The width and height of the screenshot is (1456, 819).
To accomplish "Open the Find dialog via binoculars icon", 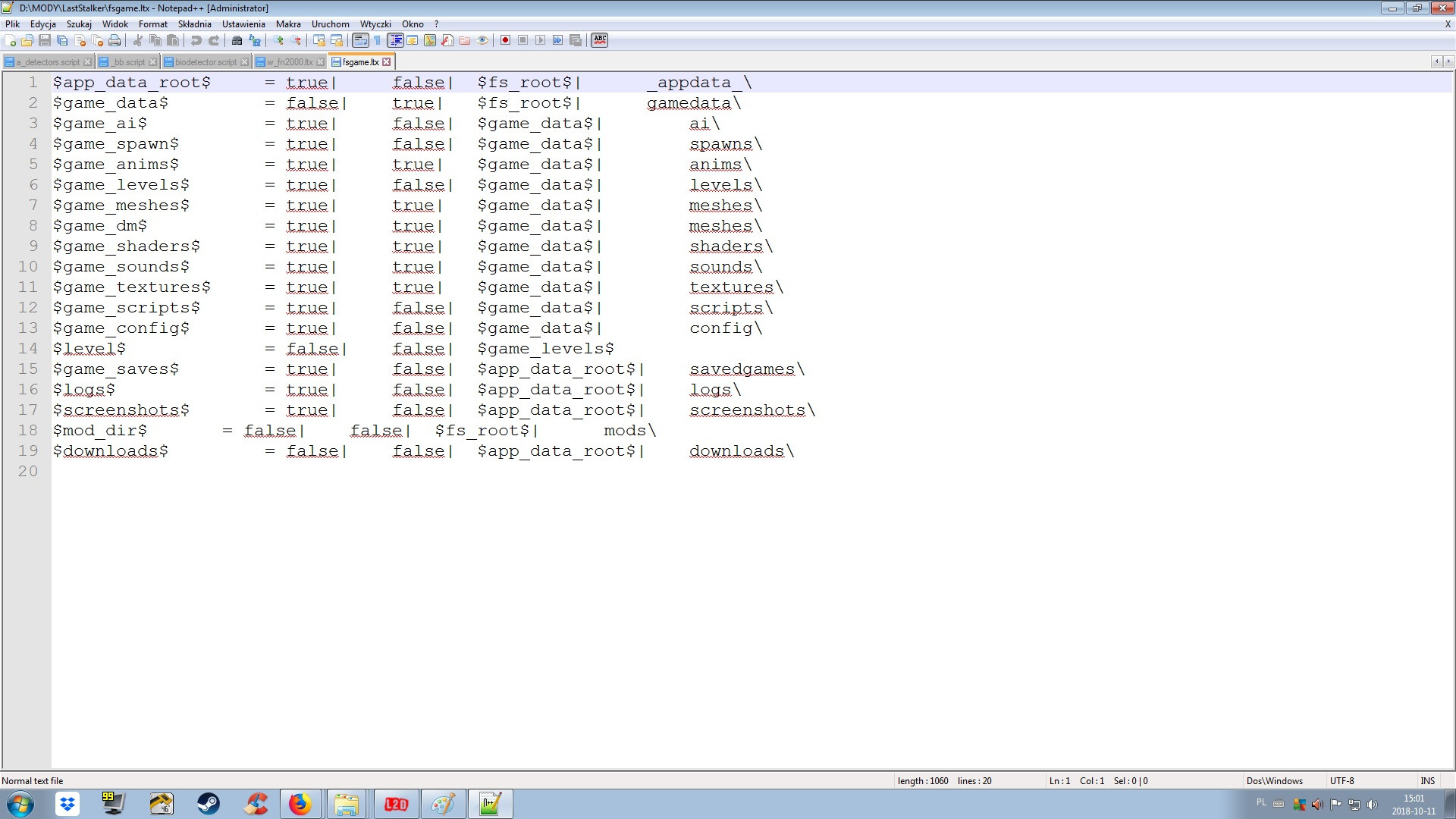I will coord(237,40).
